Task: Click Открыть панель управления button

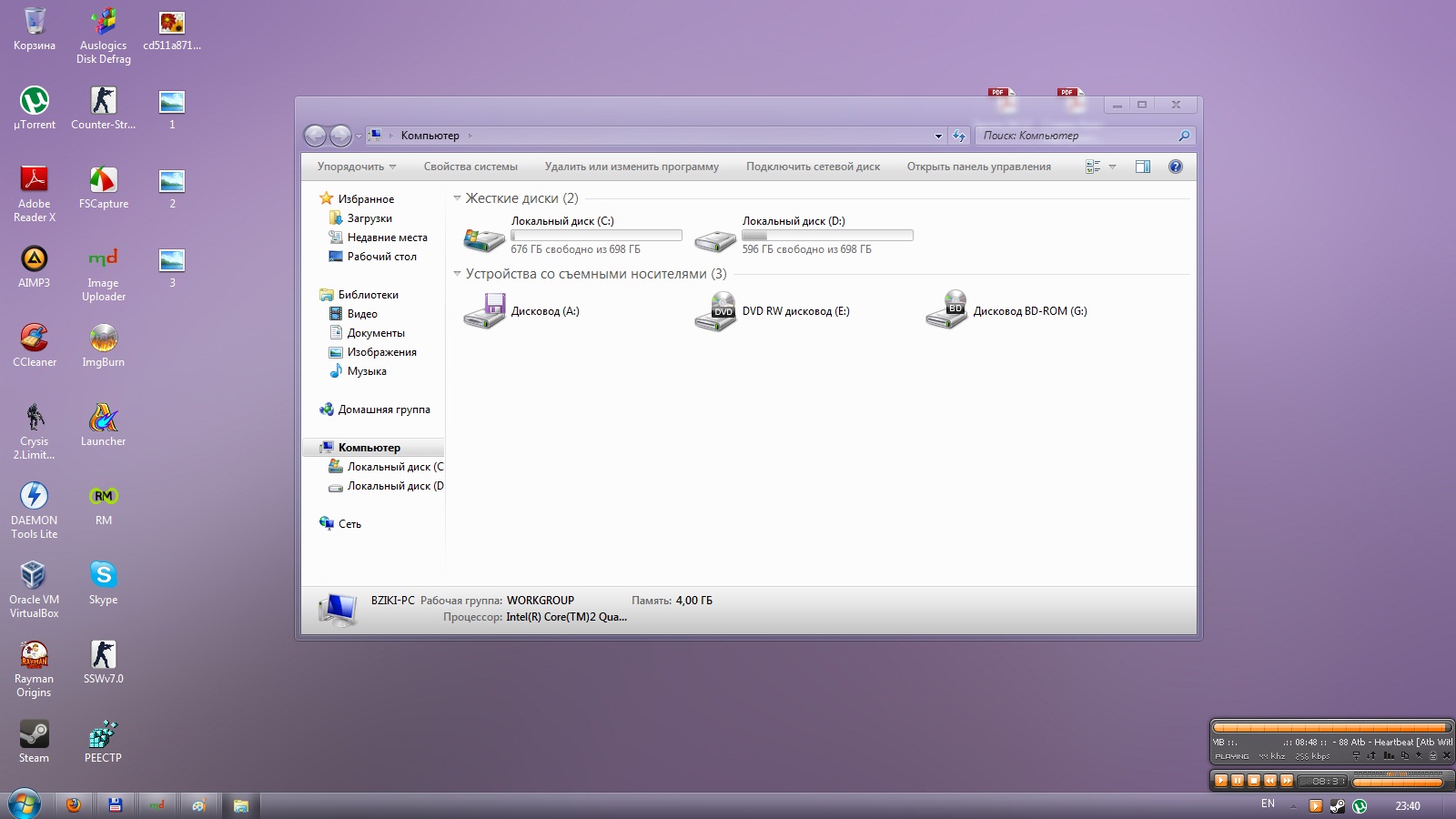Action: tap(978, 167)
